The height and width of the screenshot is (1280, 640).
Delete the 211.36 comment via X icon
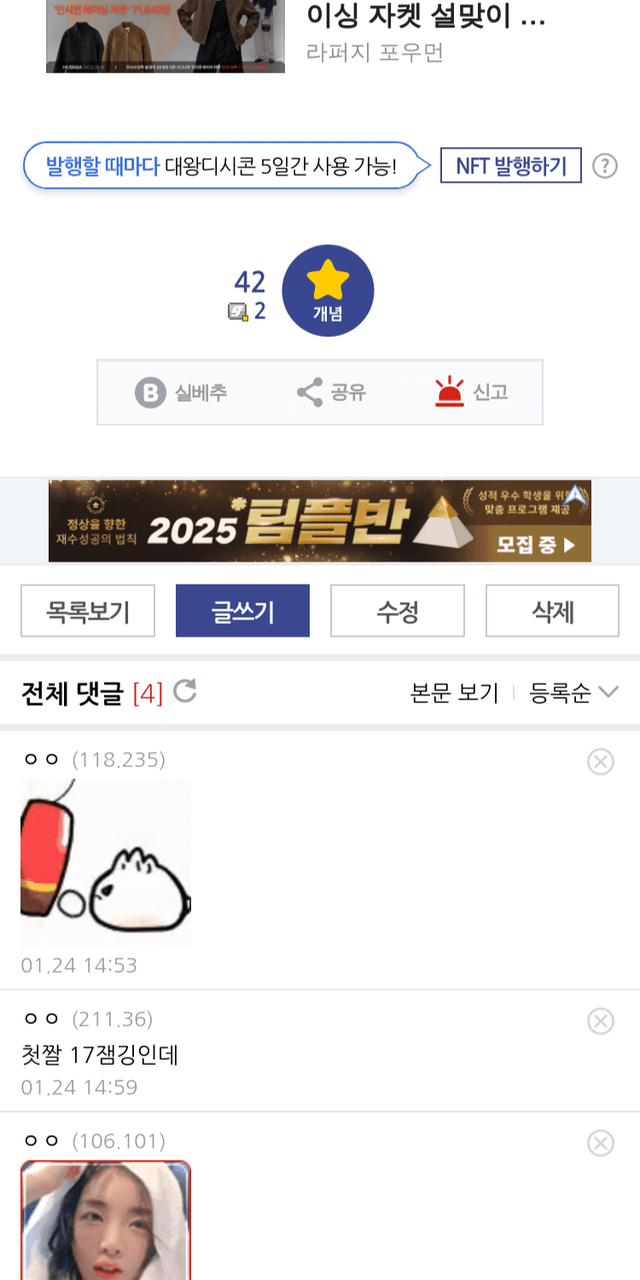click(x=600, y=1021)
